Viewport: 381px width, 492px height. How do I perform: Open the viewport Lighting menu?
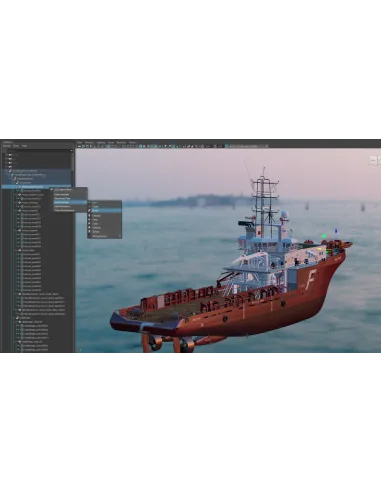pos(101,143)
